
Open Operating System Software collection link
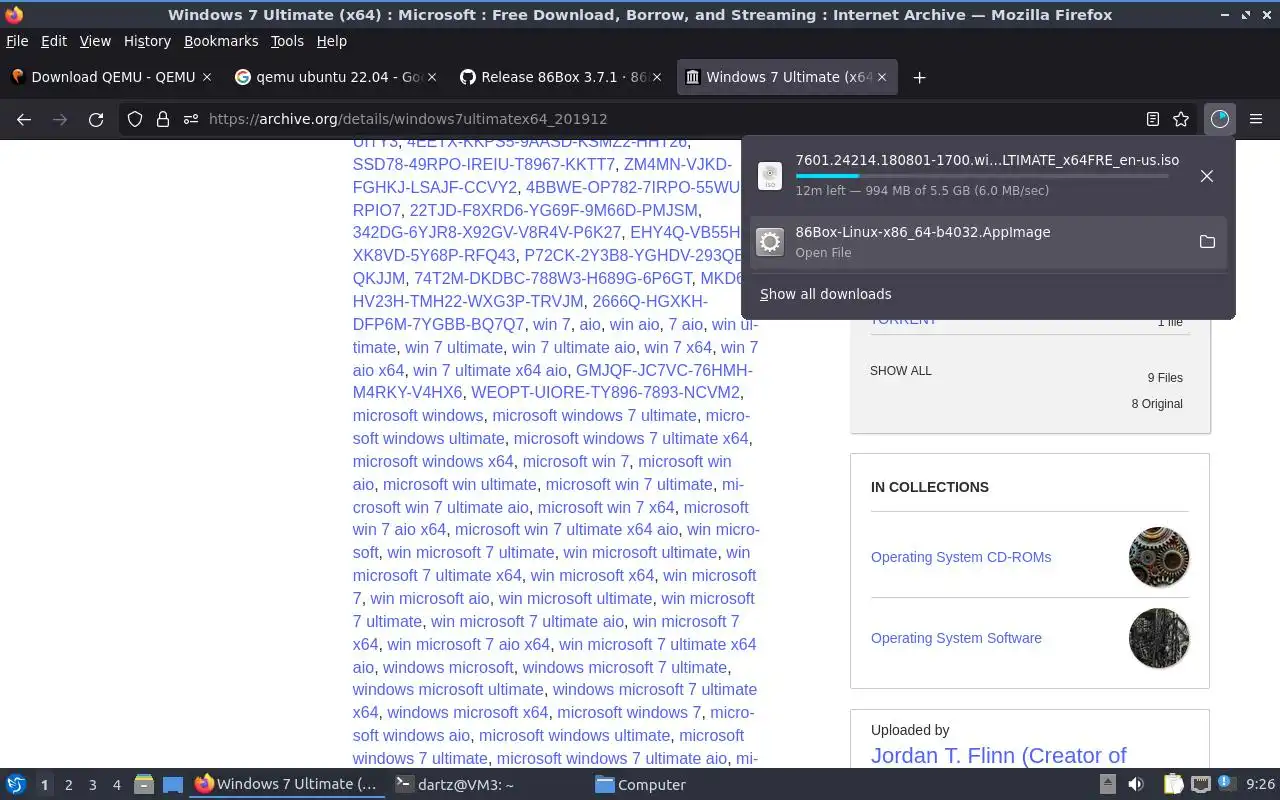(x=956, y=638)
